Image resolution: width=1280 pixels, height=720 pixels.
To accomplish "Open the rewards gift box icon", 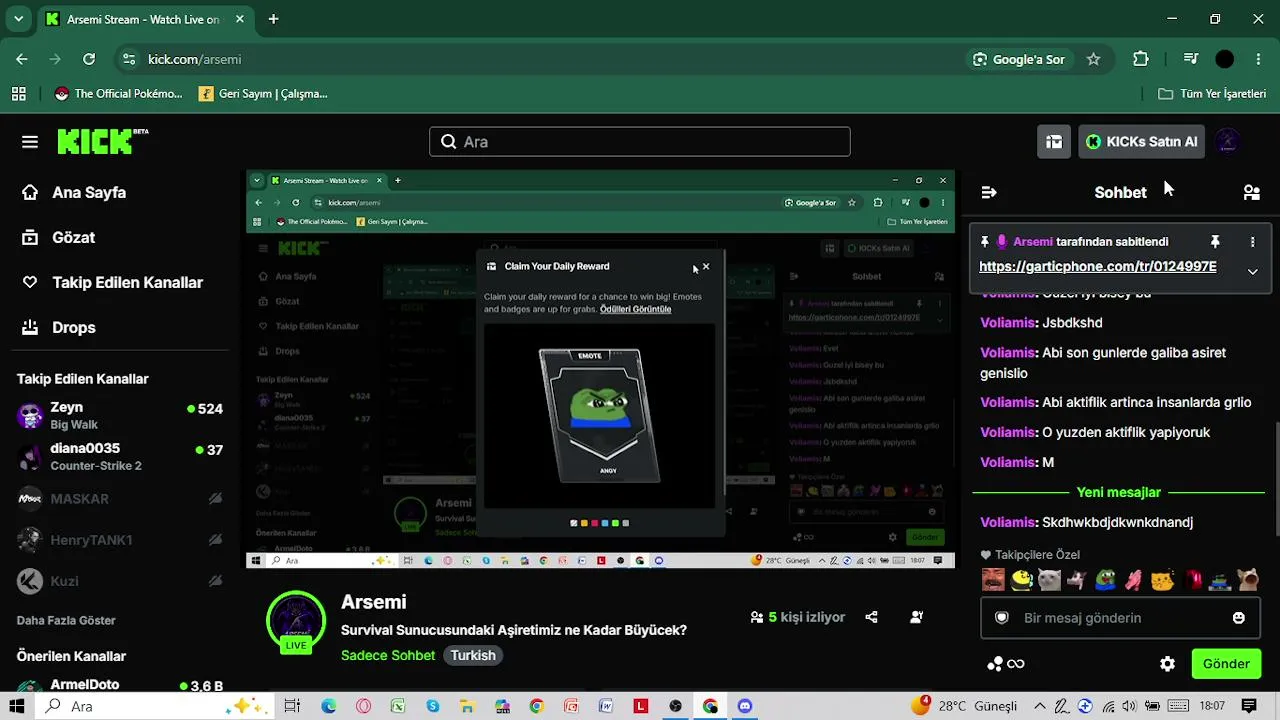I will tap(1054, 142).
